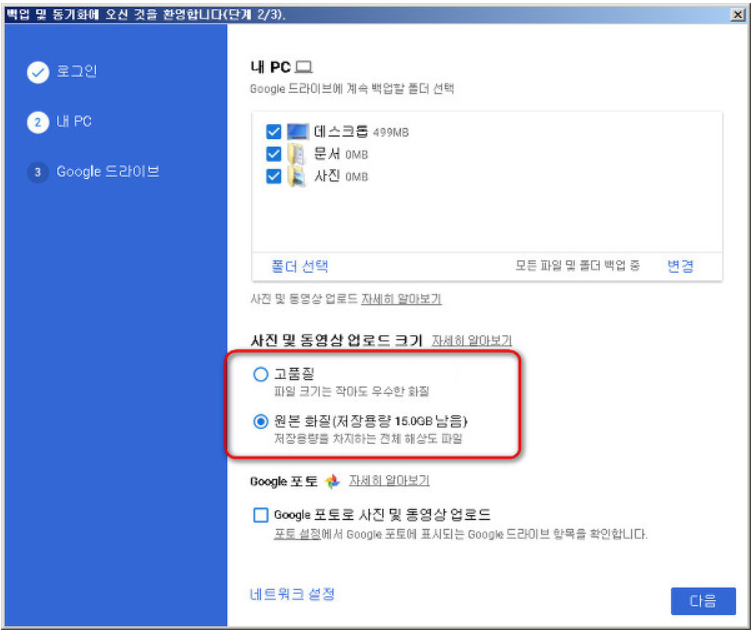This screenshot has height=633, width=755.
Task: Go to 로그인 step in sidebar
Action: coord(77,72)
